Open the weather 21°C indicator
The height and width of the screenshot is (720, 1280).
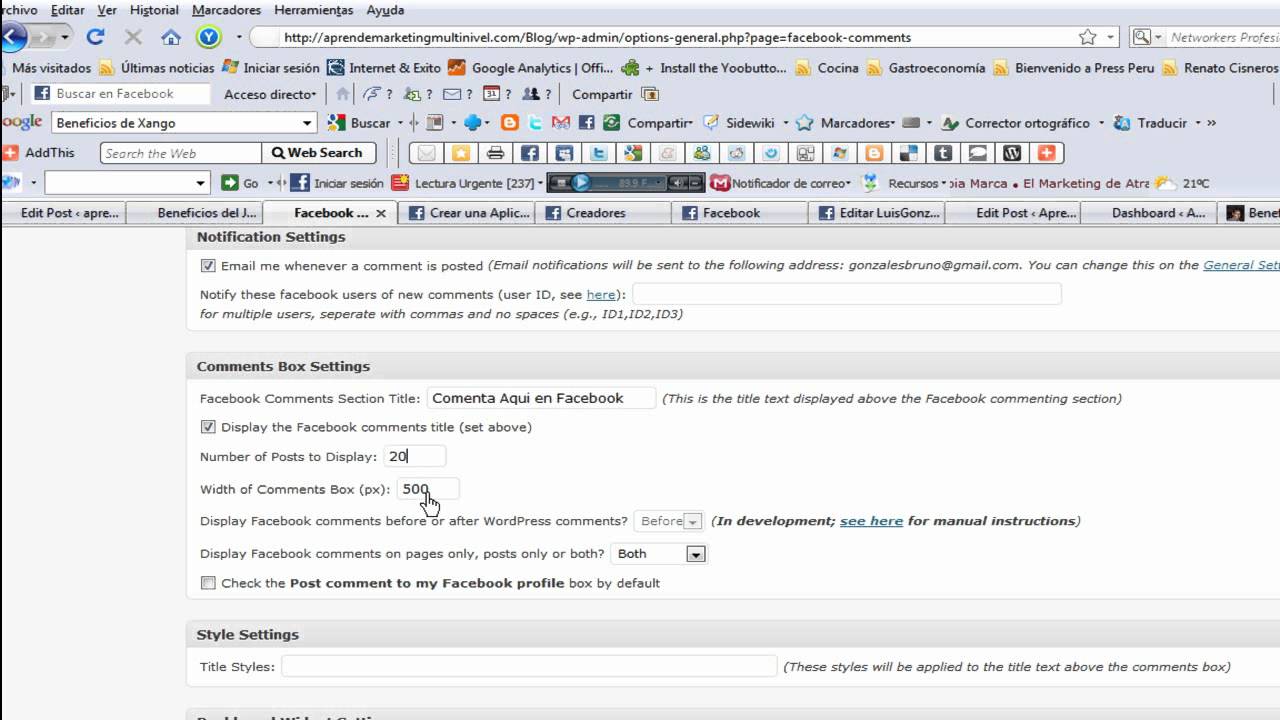point(1182,183)
